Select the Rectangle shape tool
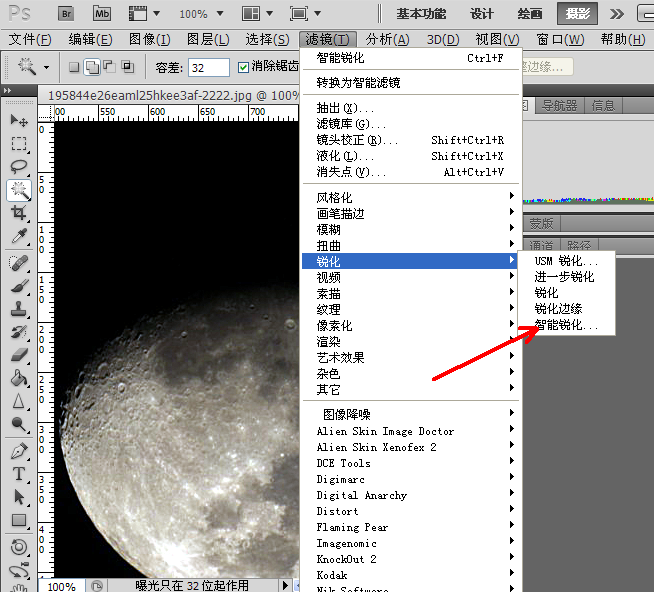The width and height of the screenshot is (654, 592). 19,520
